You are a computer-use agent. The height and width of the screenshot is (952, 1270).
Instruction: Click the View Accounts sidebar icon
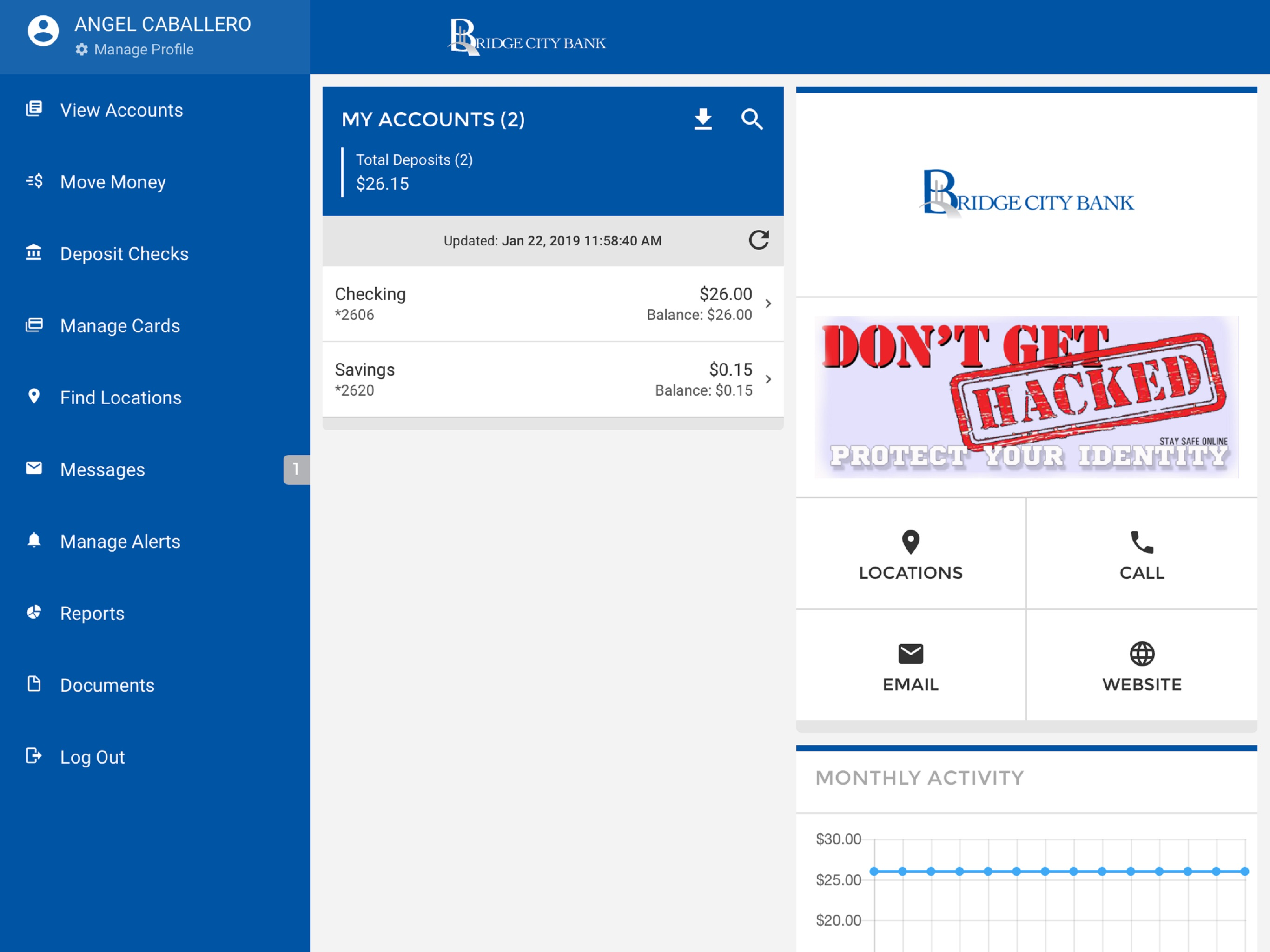click(34, 109)
